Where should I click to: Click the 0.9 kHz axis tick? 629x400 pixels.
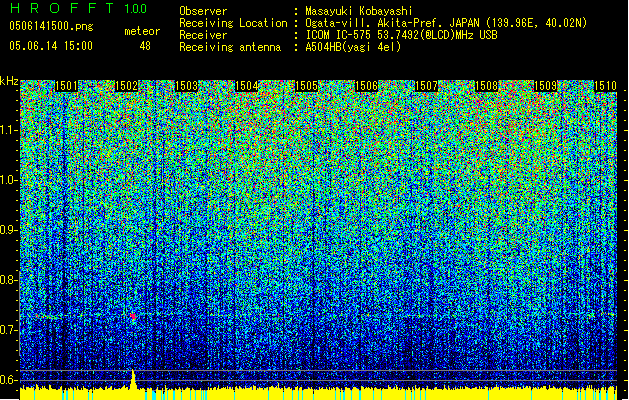pos(8,230)
